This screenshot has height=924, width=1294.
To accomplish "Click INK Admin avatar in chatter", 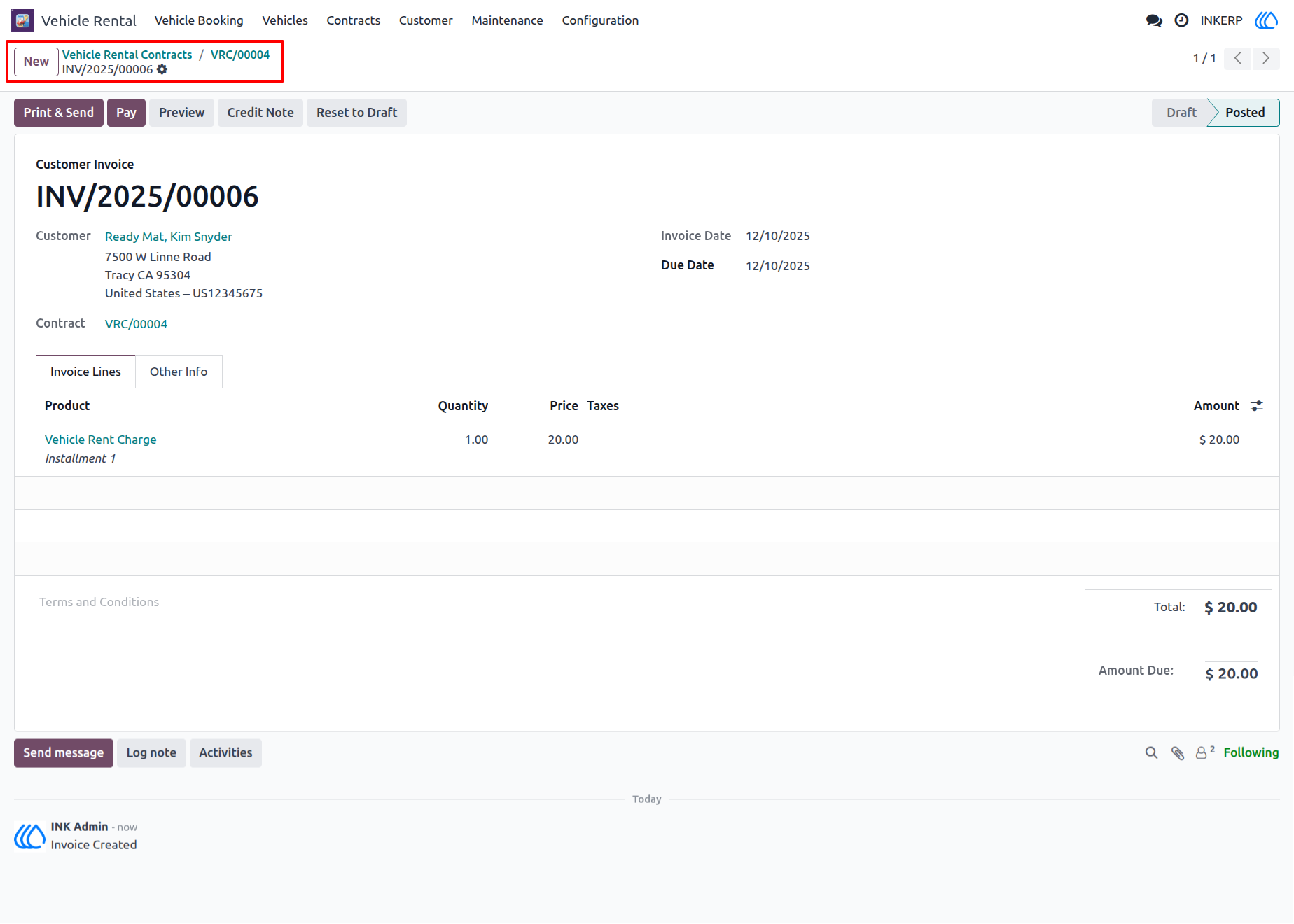I will click(x=29, y=836).
